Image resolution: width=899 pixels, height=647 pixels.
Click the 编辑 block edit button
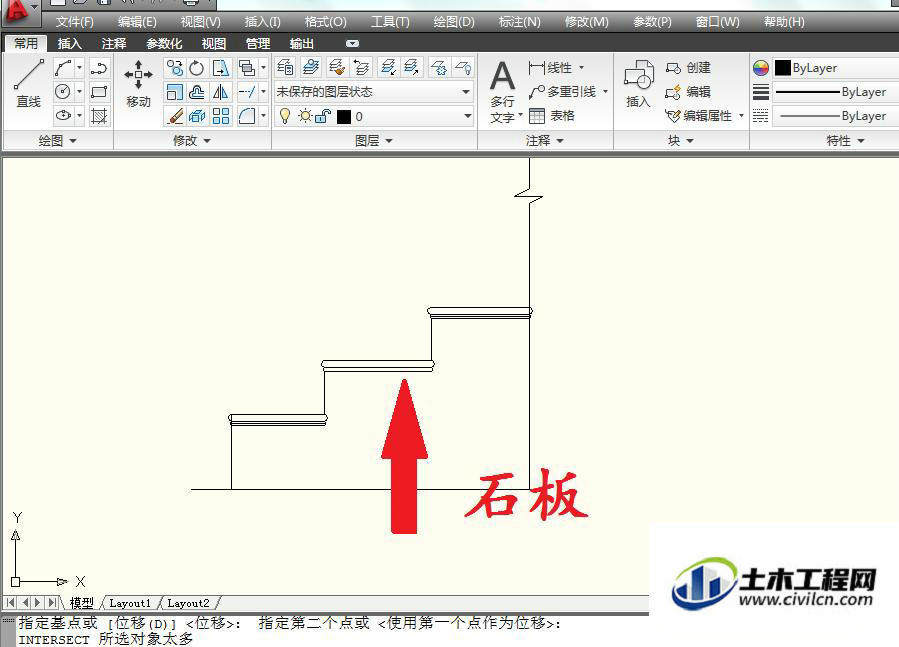(688, 92)
